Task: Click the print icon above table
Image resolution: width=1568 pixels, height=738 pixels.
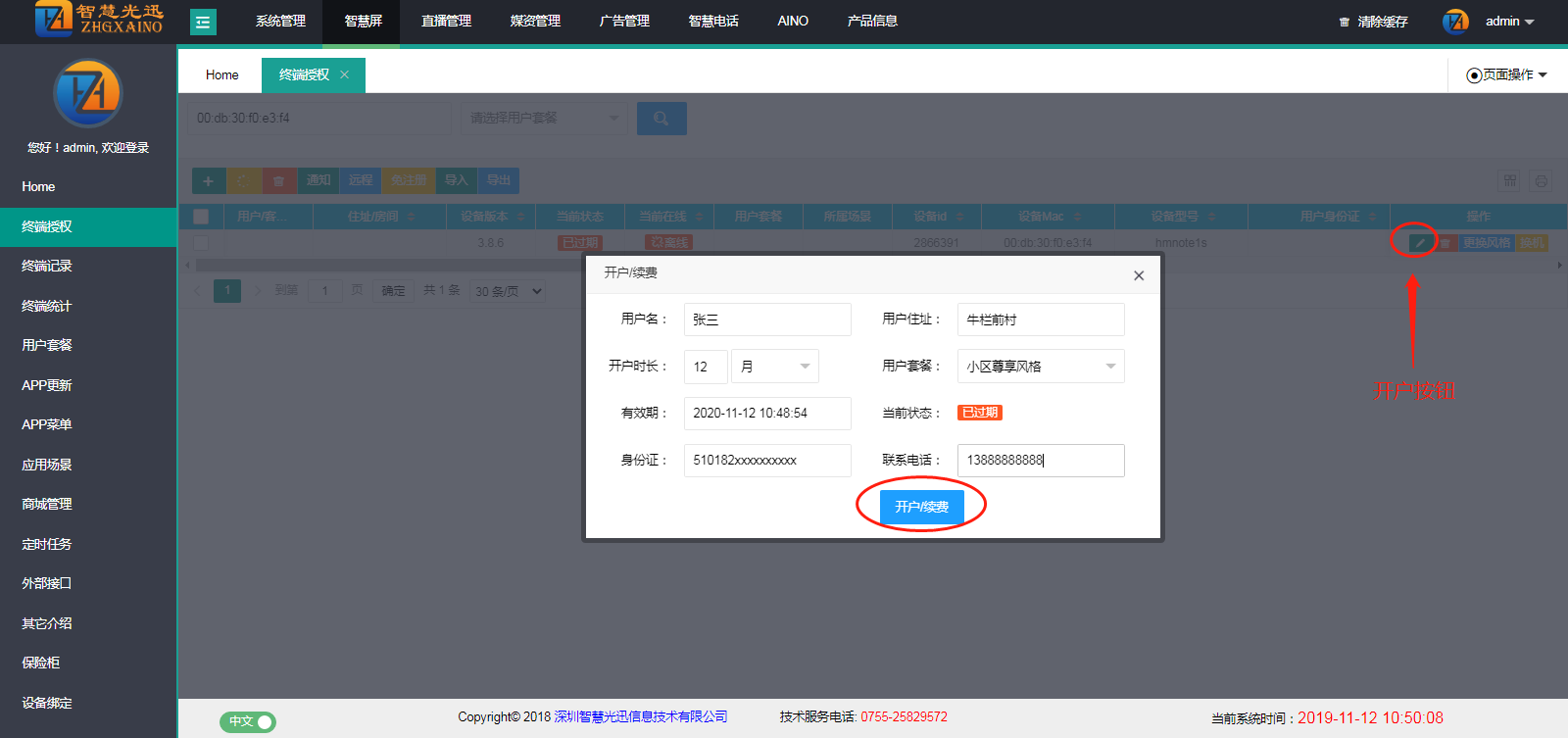Action: pos(1541,180)
